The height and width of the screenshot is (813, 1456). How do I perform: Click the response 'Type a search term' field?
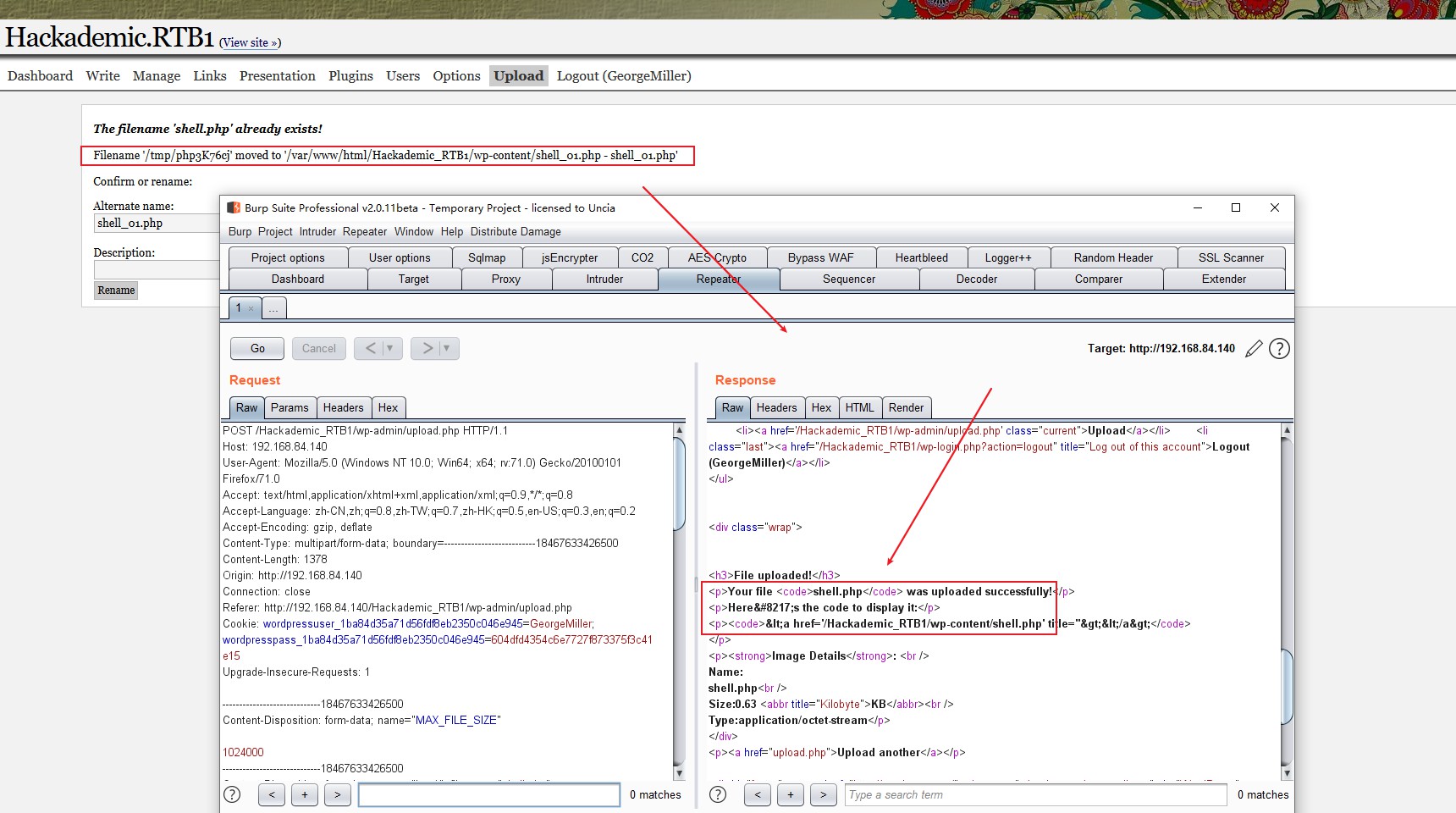1035,794
